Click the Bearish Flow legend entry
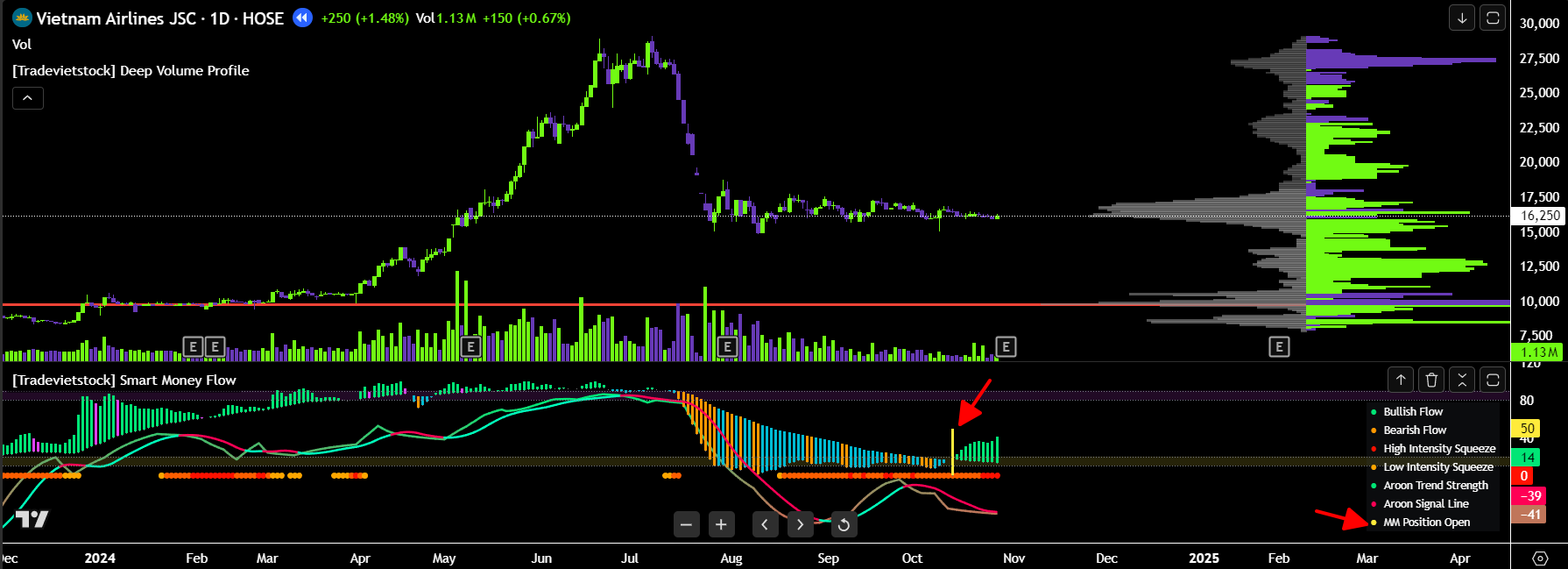The image size is (1568, 569). (x=1415, y=430)
